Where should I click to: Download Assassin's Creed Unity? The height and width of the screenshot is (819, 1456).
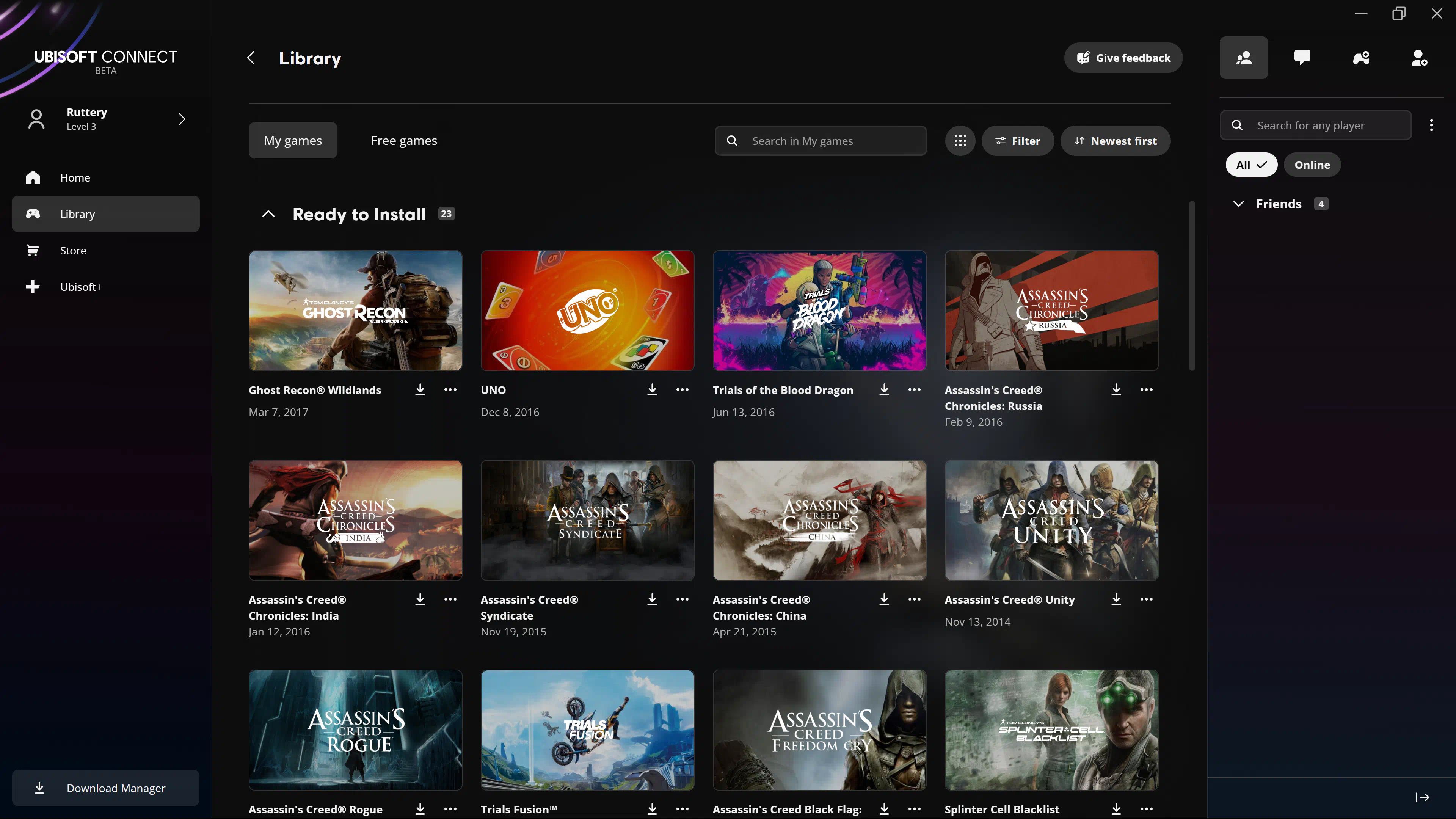1116,600
